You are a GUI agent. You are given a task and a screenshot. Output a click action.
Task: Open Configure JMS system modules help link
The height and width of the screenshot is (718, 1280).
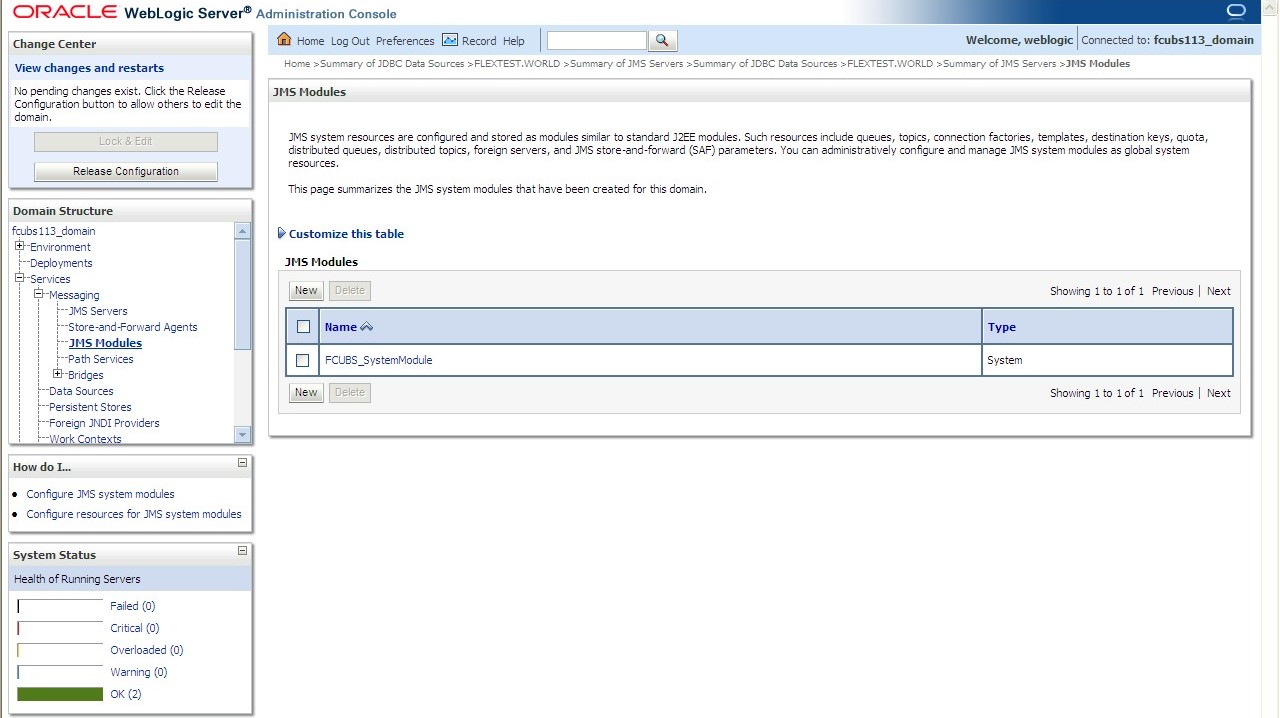(x=100, y=494)
